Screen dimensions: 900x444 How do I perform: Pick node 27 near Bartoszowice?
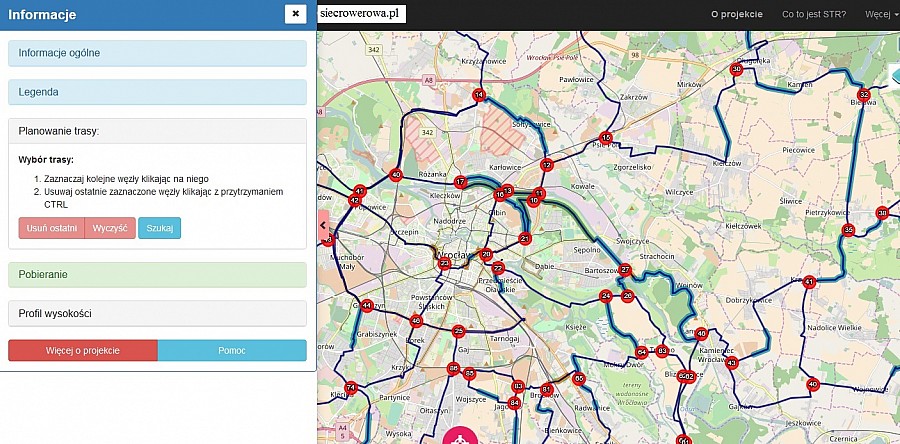click(x=626, y=270)
